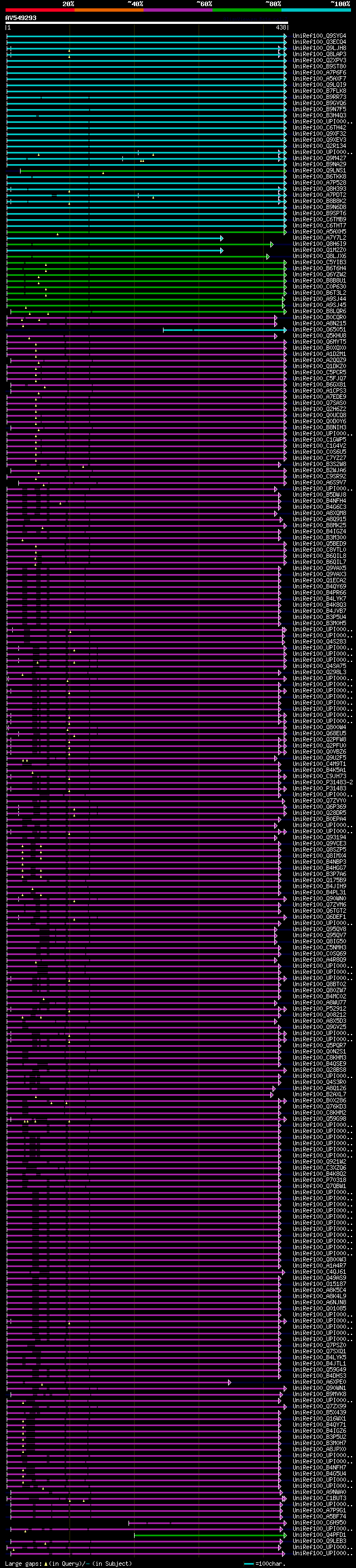This screenshot has width=356, height=1568.
Task: Select hit label UniRef100_B8LQR6
Action: point(319,311)
